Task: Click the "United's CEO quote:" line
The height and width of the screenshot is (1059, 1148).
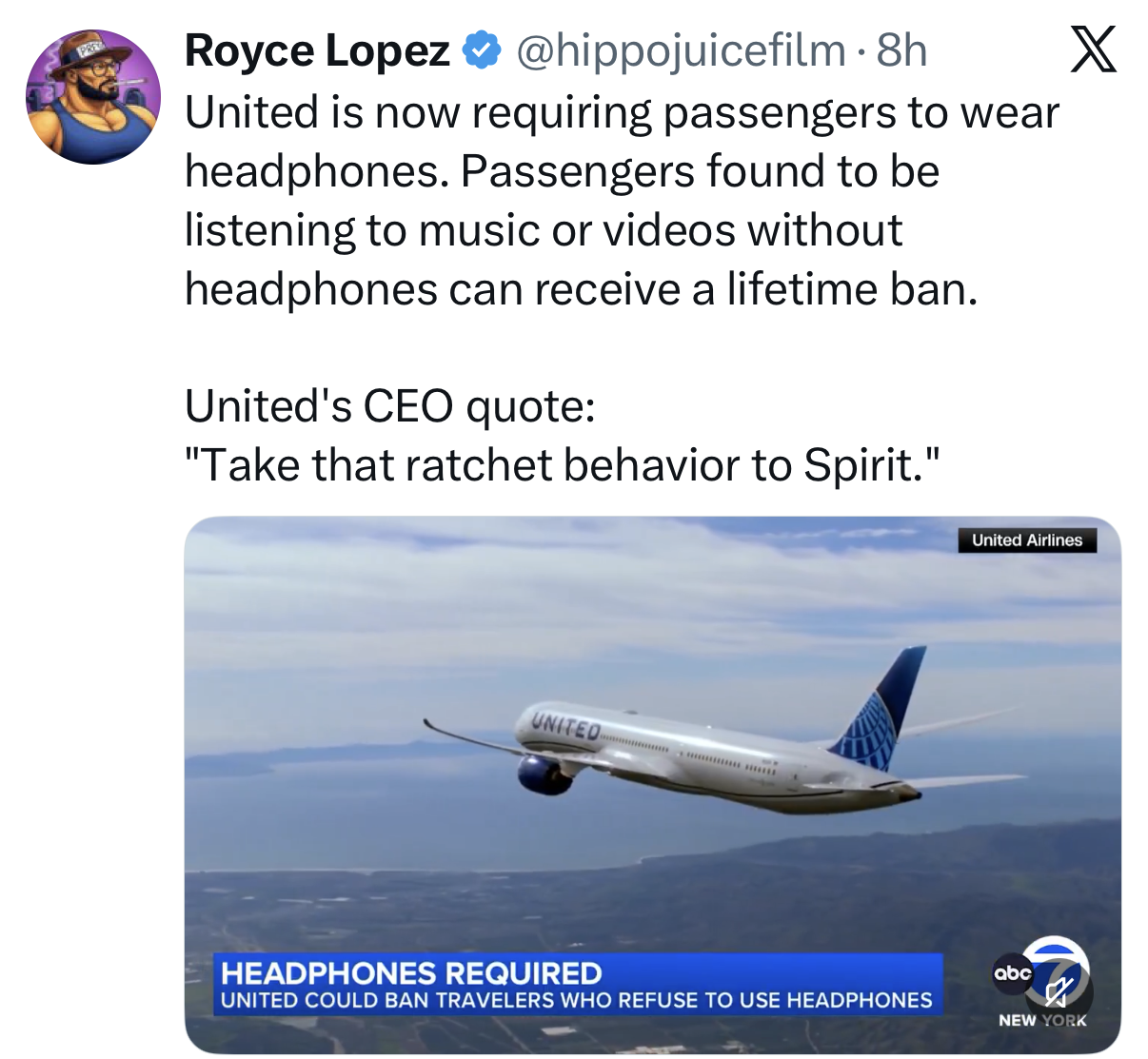Action: pos(390,406)
